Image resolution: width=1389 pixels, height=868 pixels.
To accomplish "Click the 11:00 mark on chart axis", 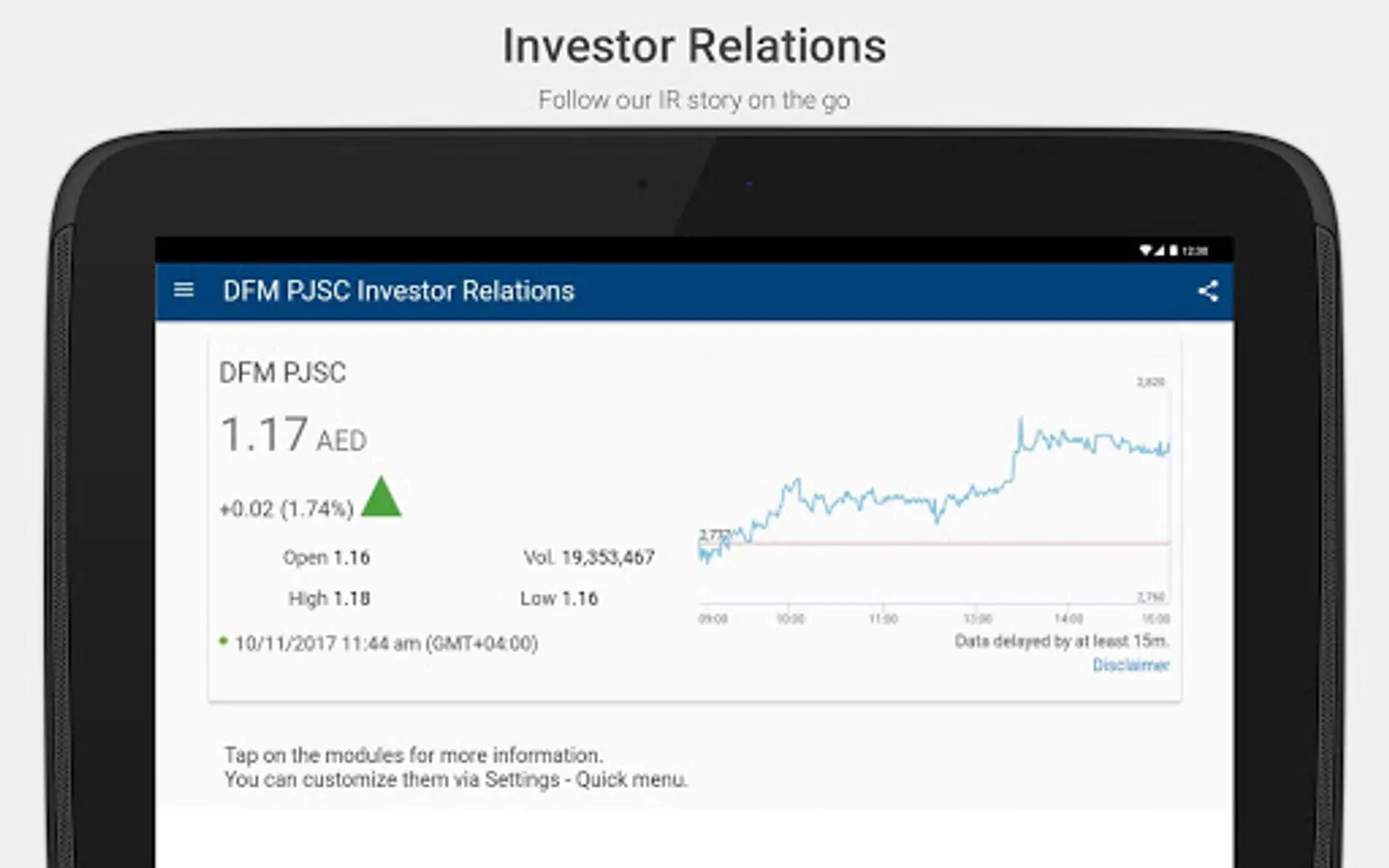I will pos(883,619).
